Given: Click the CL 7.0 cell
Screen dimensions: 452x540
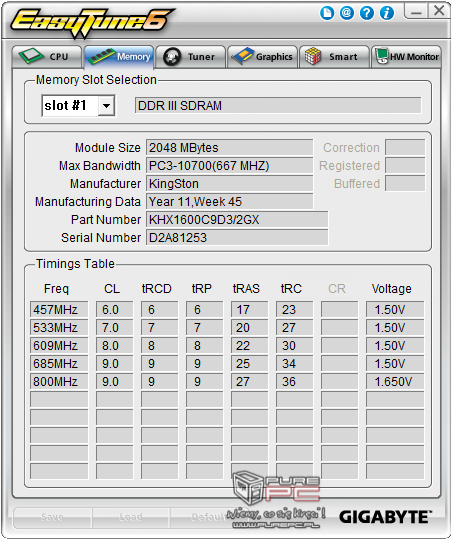Looking at the screenshot, I should [114, 328].
